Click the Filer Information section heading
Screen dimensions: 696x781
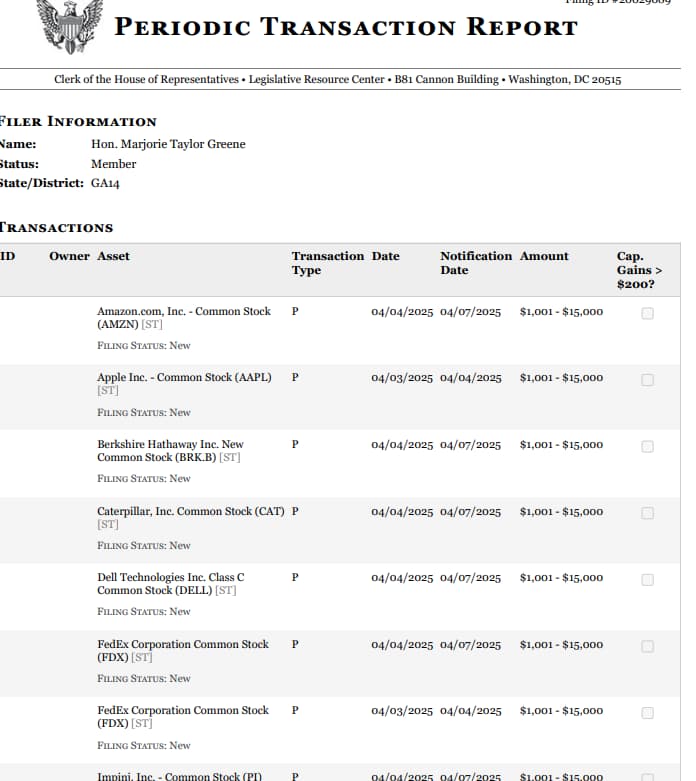[78, 122]
